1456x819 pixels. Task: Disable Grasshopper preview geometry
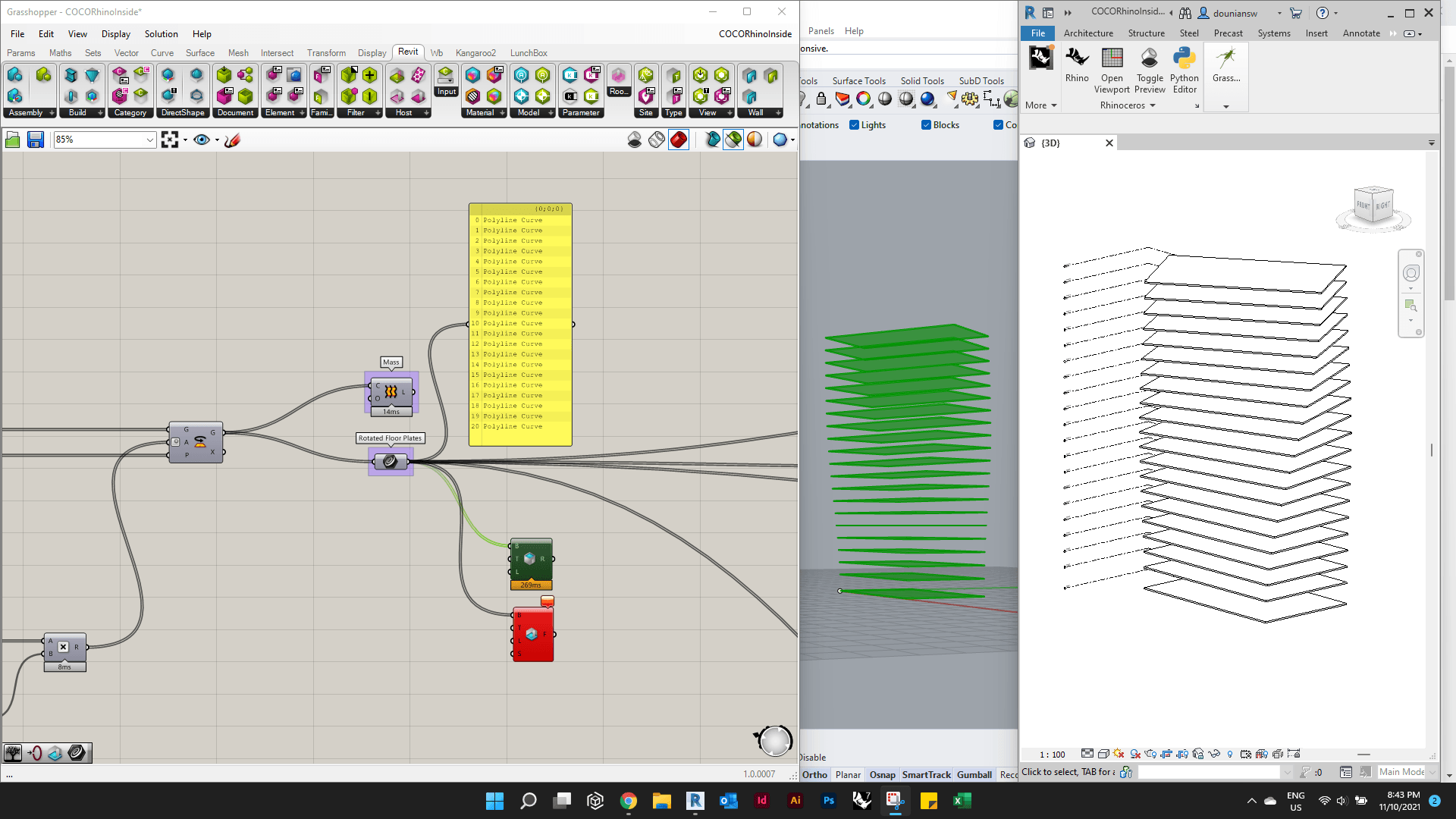pos(635,140)
